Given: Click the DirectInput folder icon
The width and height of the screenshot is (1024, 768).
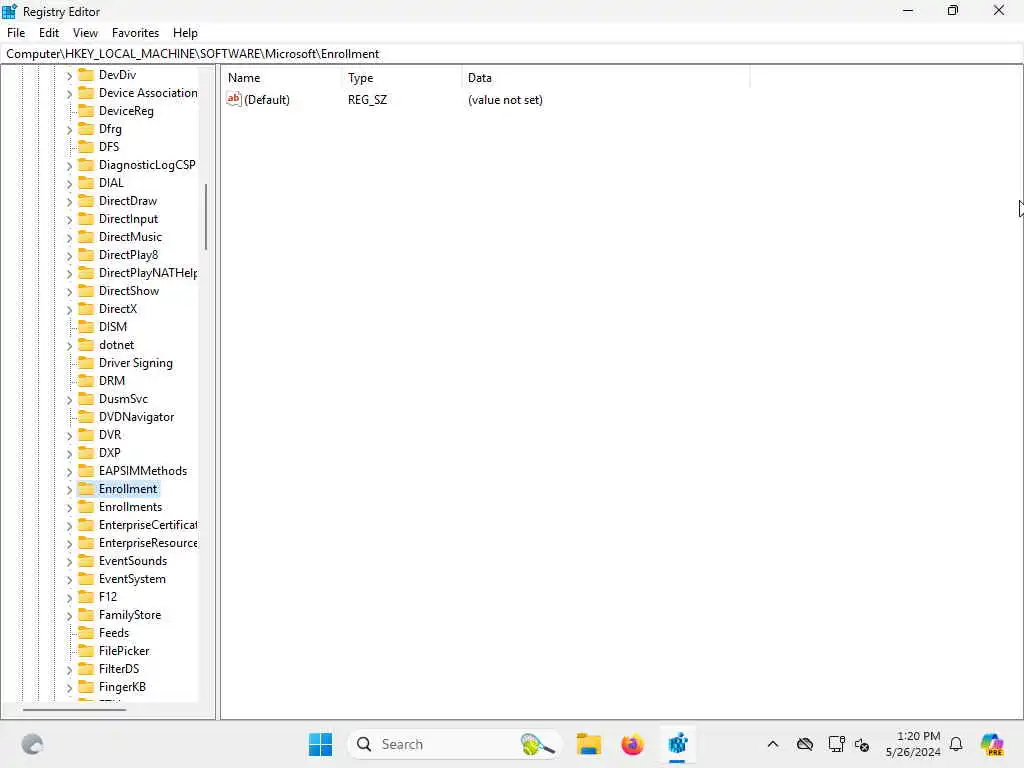Looking at the screenshot, I should tap(86, 218).
